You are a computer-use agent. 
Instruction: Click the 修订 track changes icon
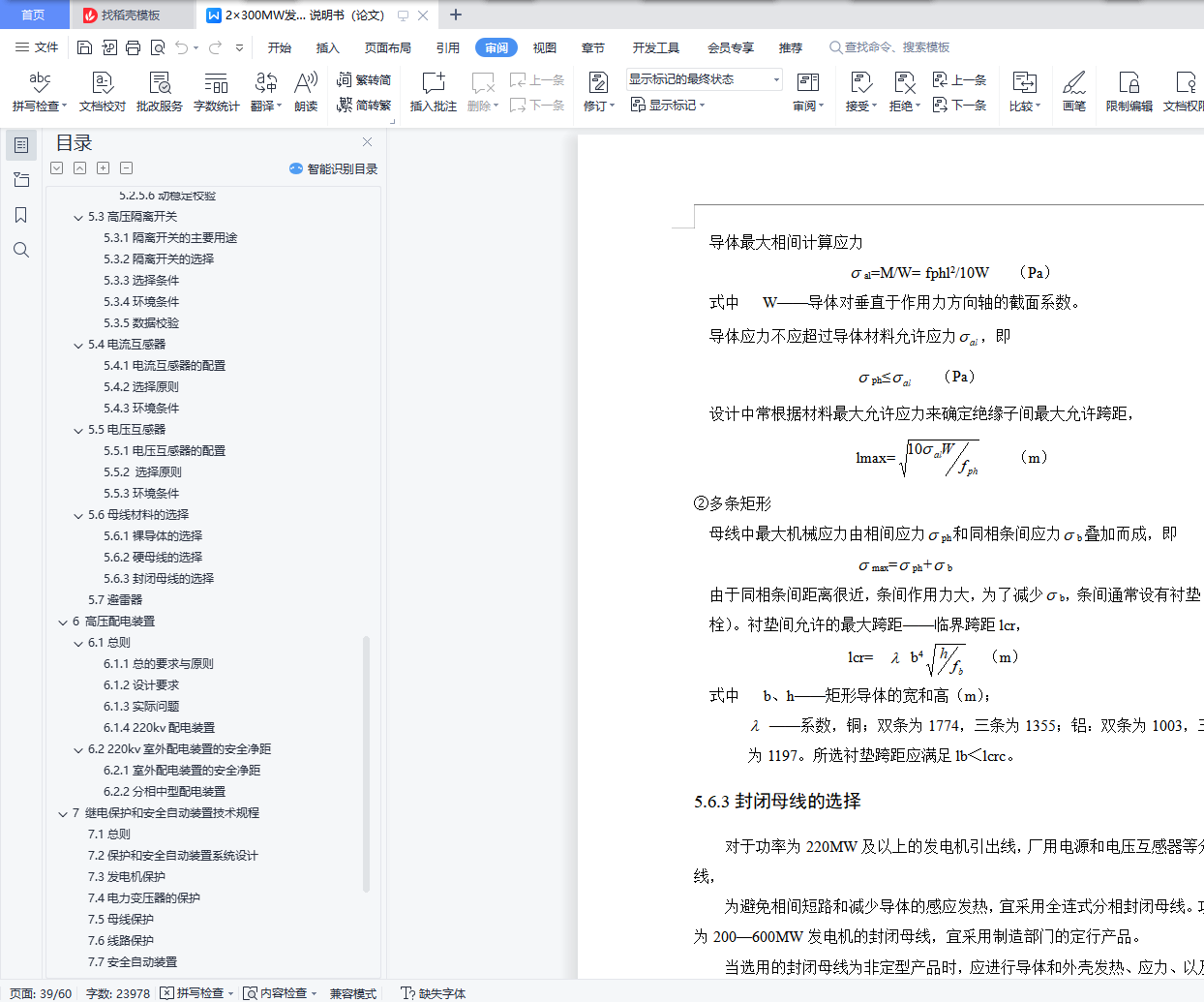tap(598, 83)
